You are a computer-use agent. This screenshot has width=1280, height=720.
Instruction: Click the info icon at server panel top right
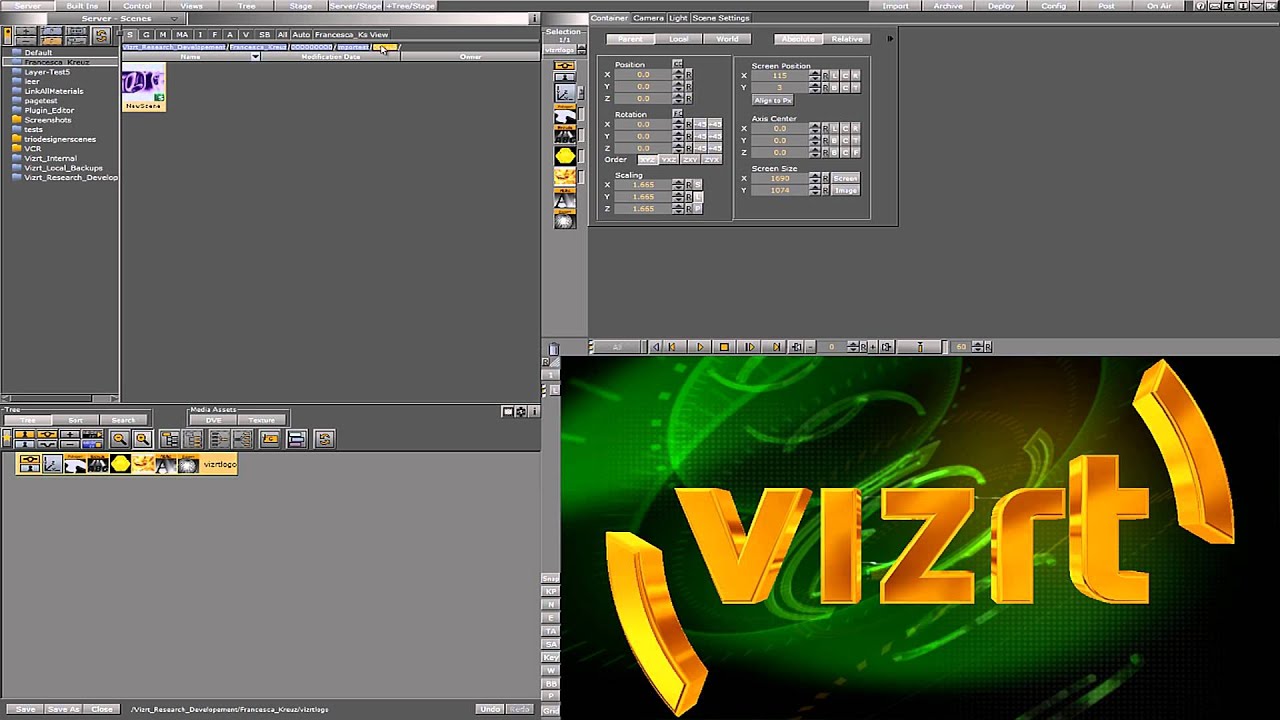click(535, 18)
